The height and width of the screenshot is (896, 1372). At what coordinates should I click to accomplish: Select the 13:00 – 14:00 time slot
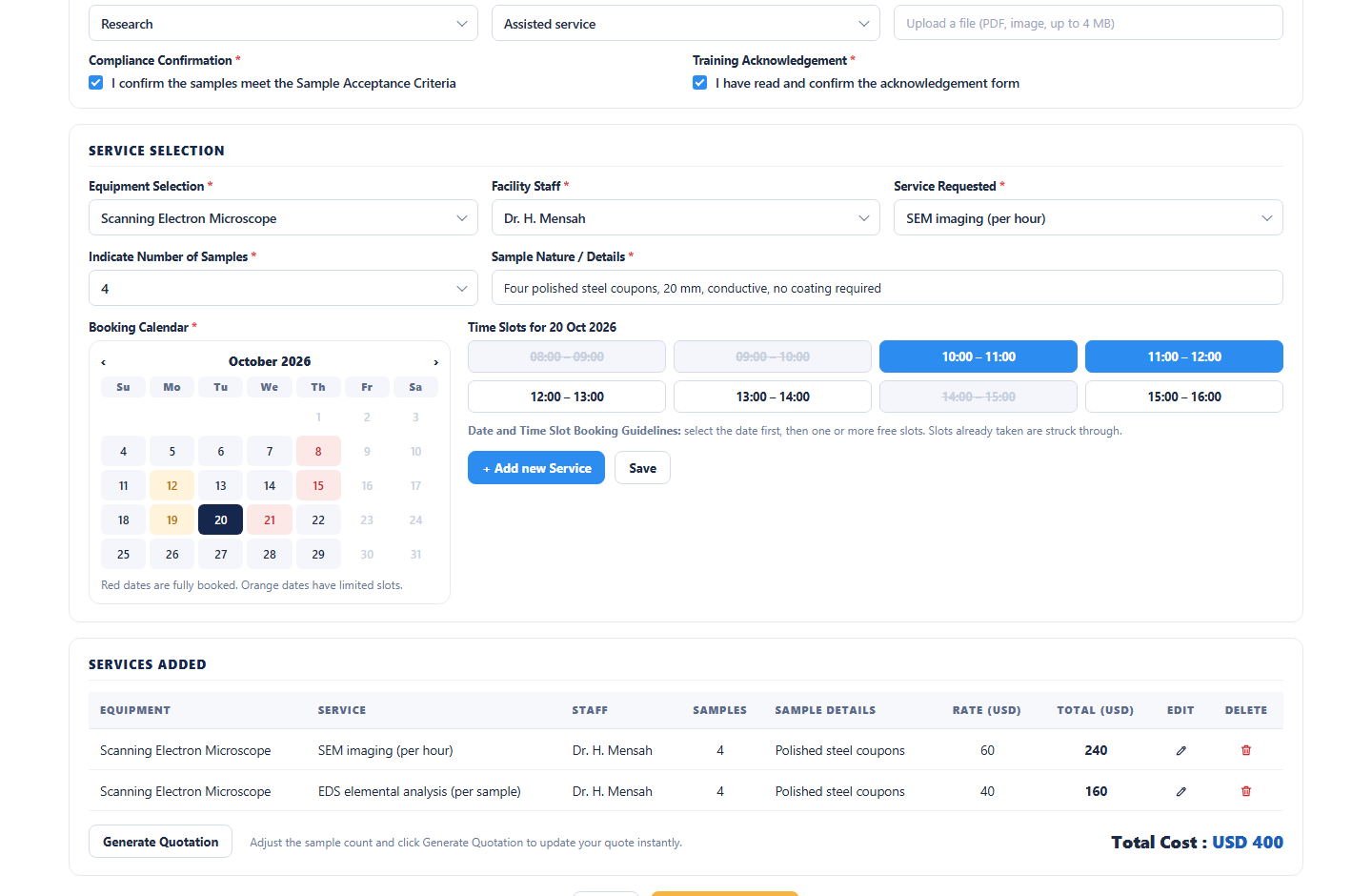coord(773,397)
